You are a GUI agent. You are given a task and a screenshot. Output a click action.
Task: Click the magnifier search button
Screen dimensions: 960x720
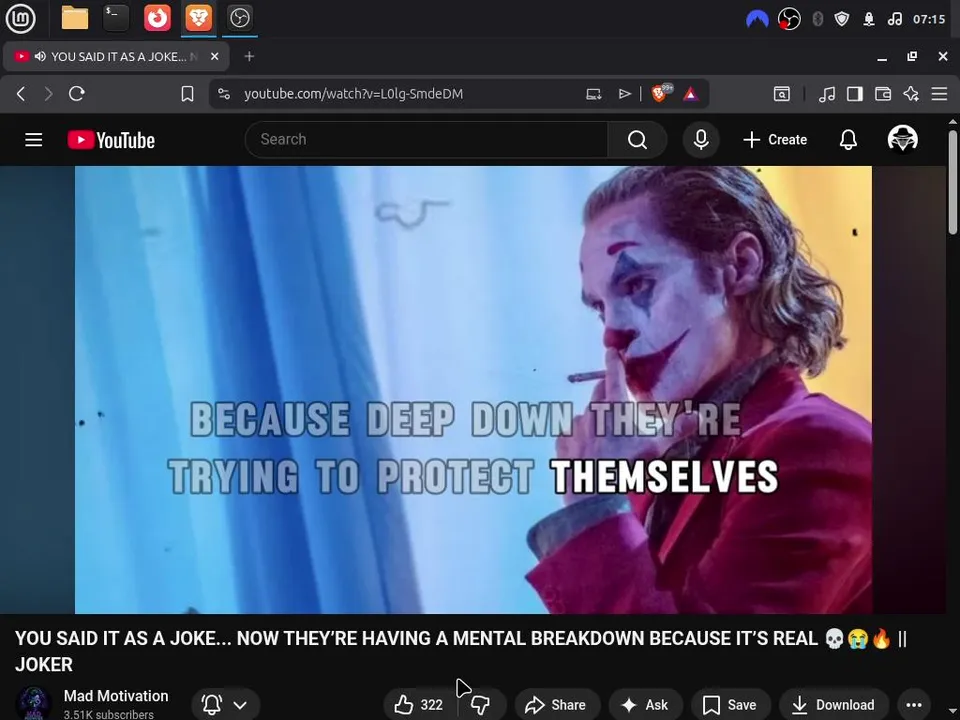[637, 140]
